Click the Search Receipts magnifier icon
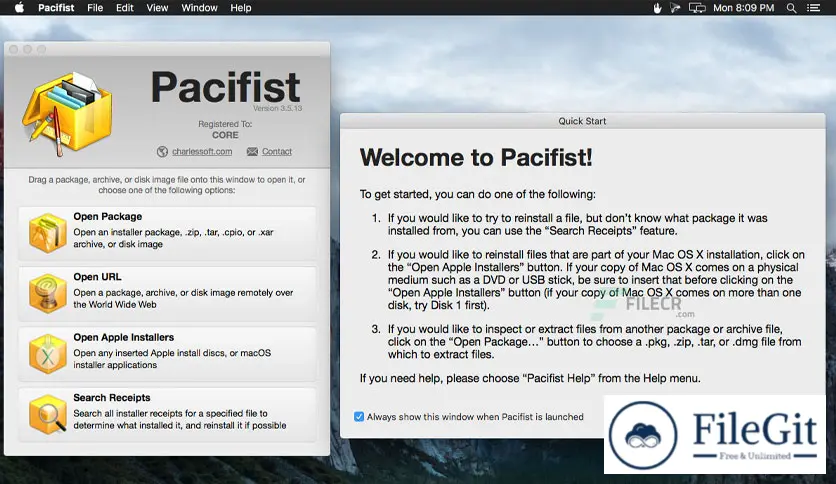 47,414
